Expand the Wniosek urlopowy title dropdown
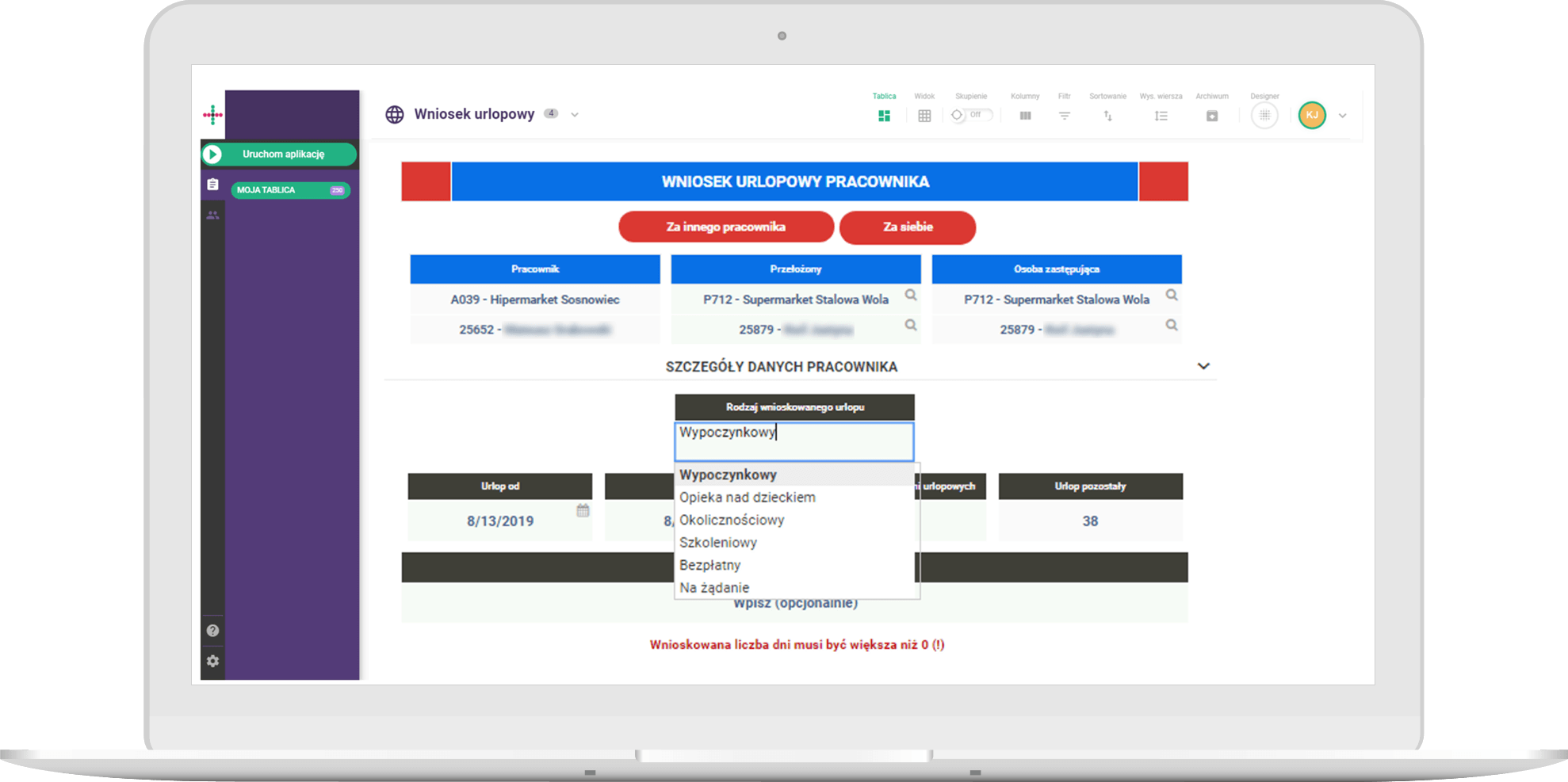The image size is (1568, 782). click(x=575, y=115)
